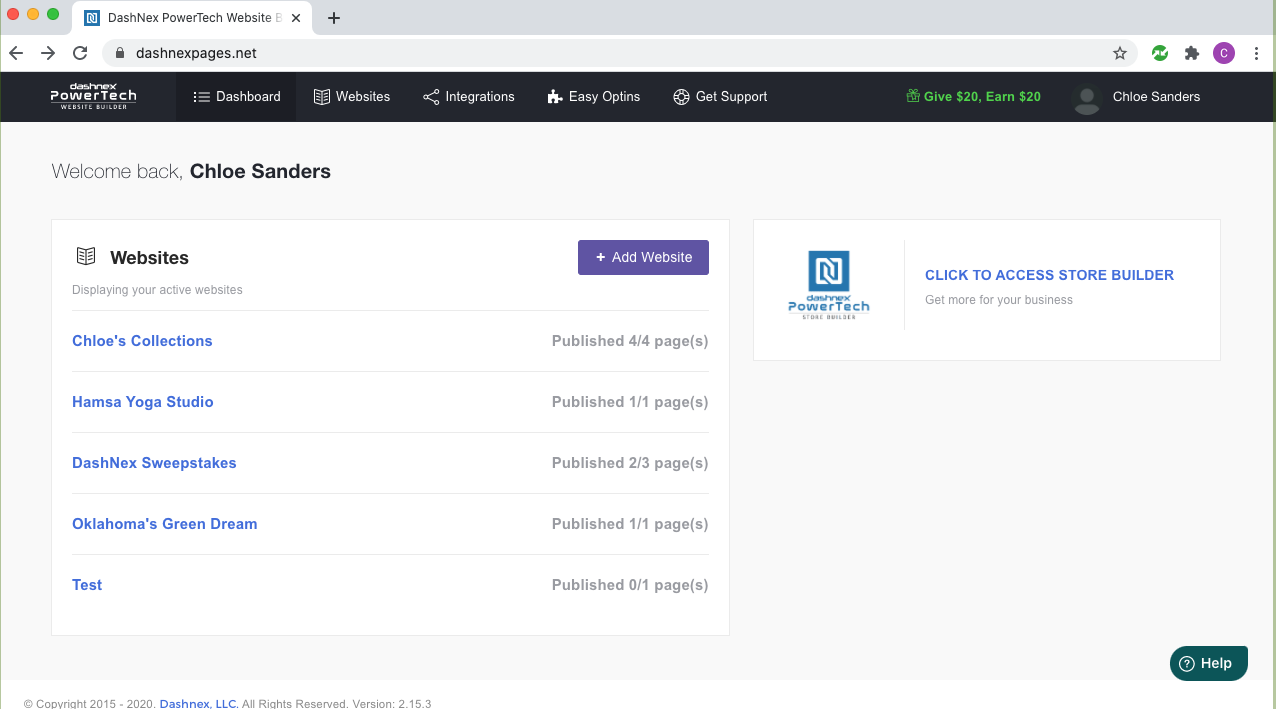This screenshot has height=709, width=1276.
Task: Click the Get more for your business text
Action: [x=999, y=300]
